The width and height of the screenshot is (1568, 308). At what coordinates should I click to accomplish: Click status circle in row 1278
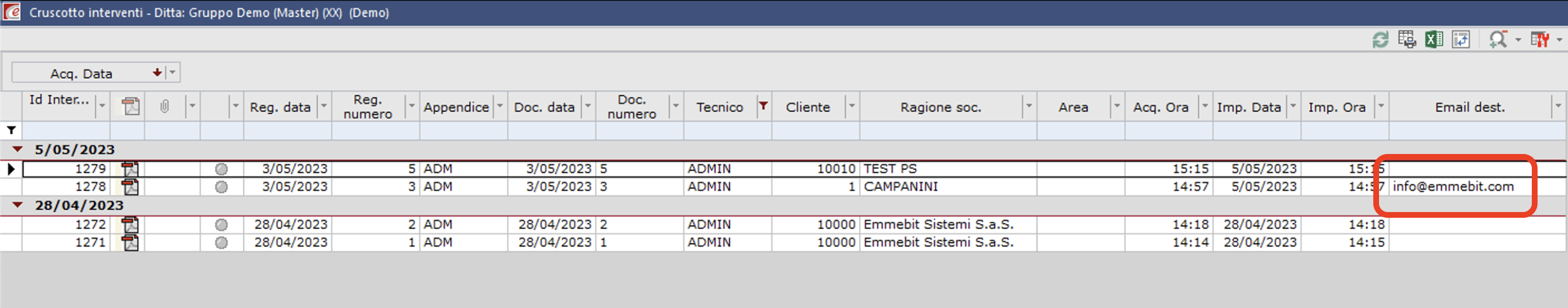222,187
